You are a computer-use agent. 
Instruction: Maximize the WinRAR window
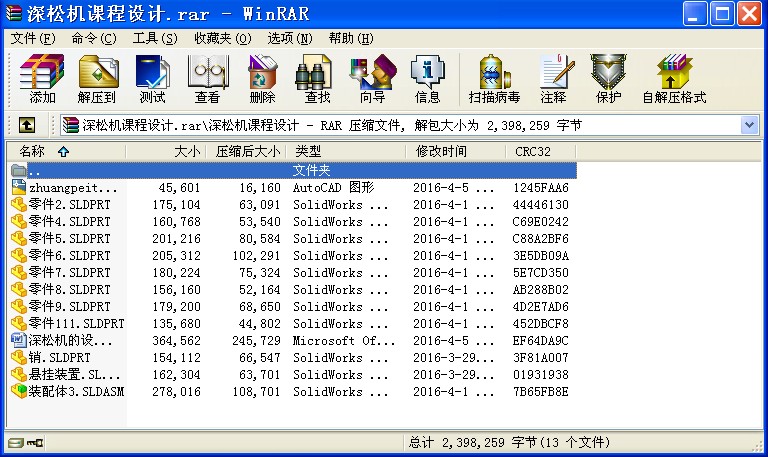722,13
